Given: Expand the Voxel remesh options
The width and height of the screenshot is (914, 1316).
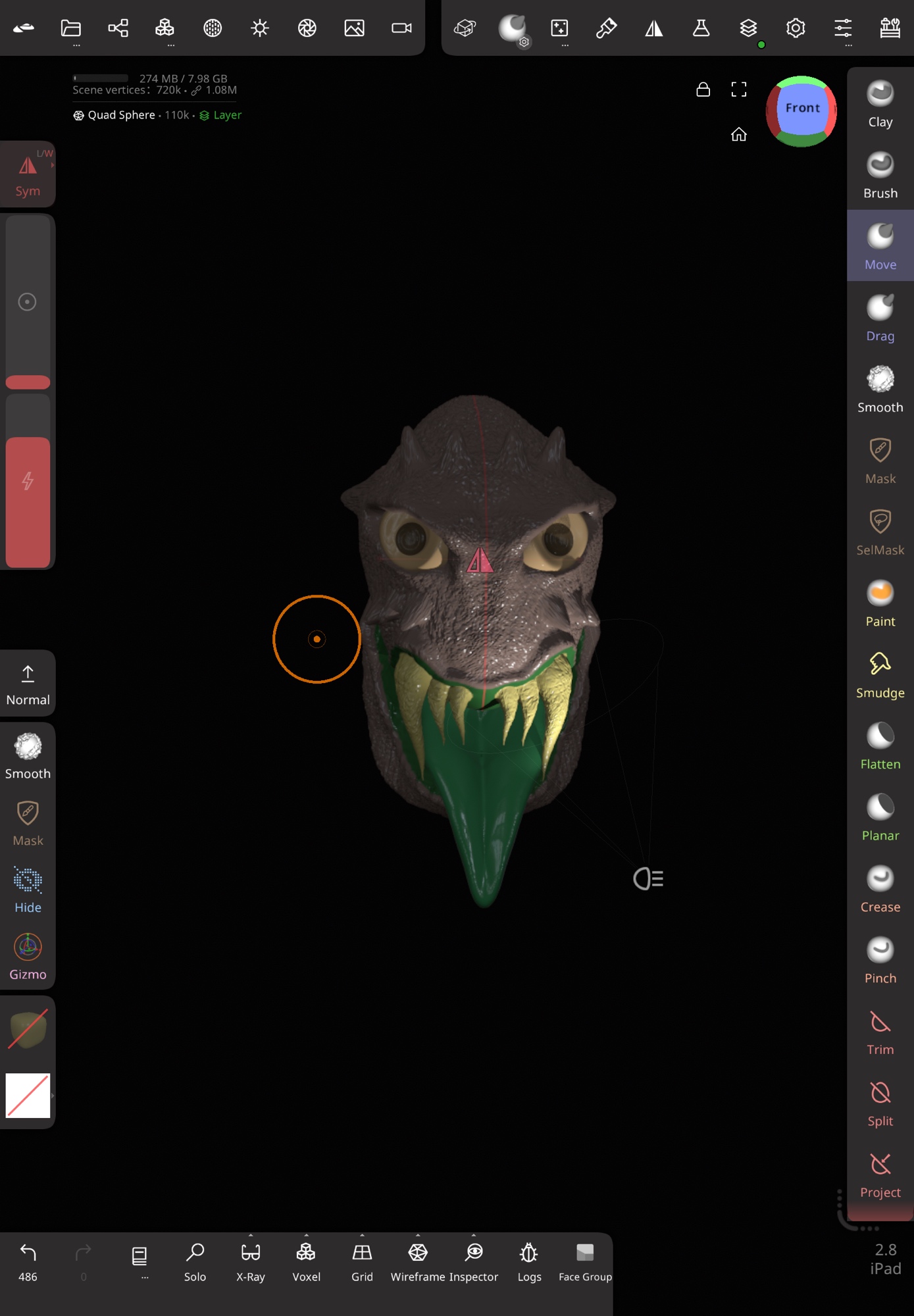Looking at the screenshot, I should click(307, 1236).
